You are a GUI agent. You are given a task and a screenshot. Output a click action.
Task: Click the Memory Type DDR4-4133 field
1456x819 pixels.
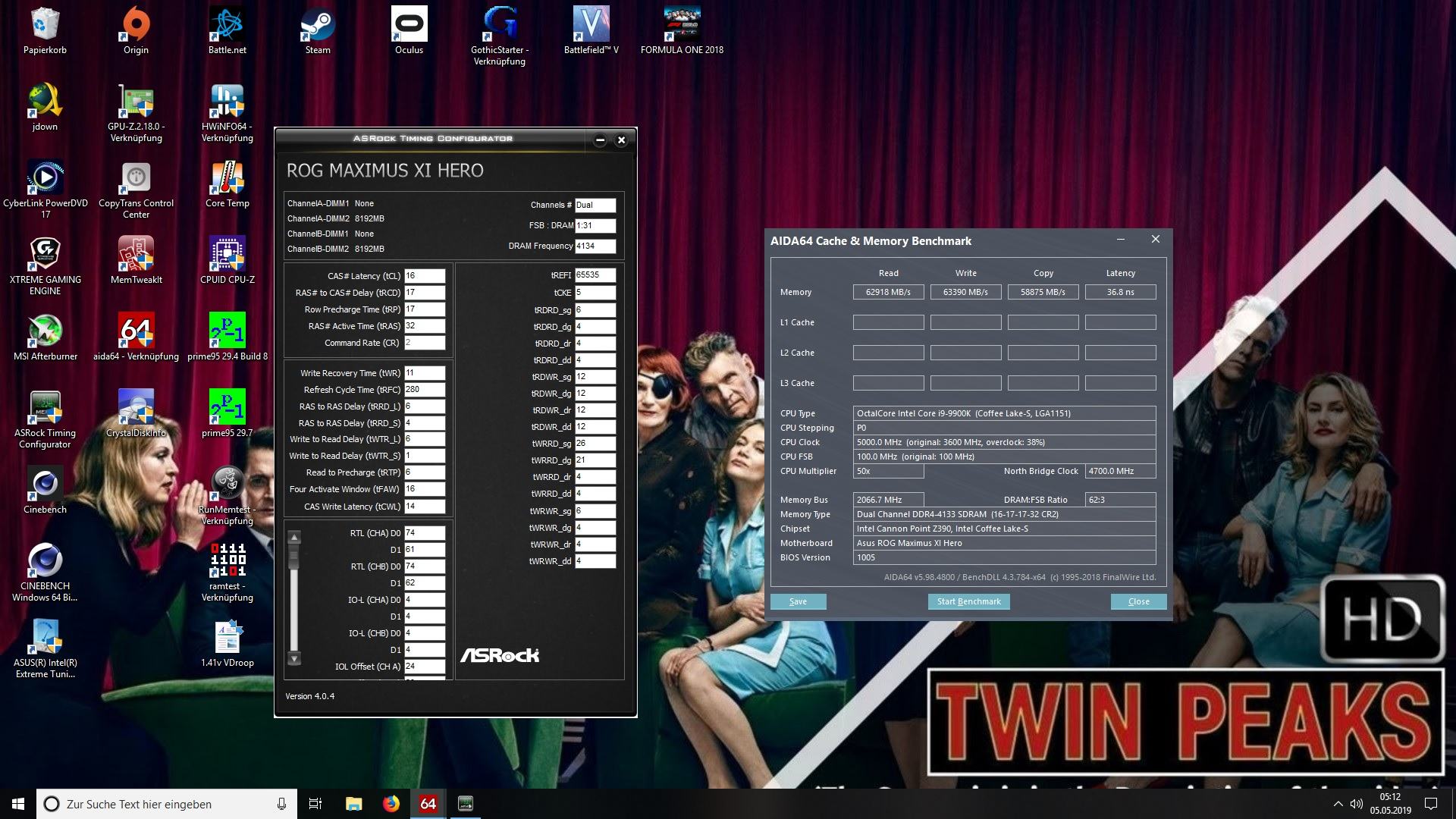point(1004,514)
